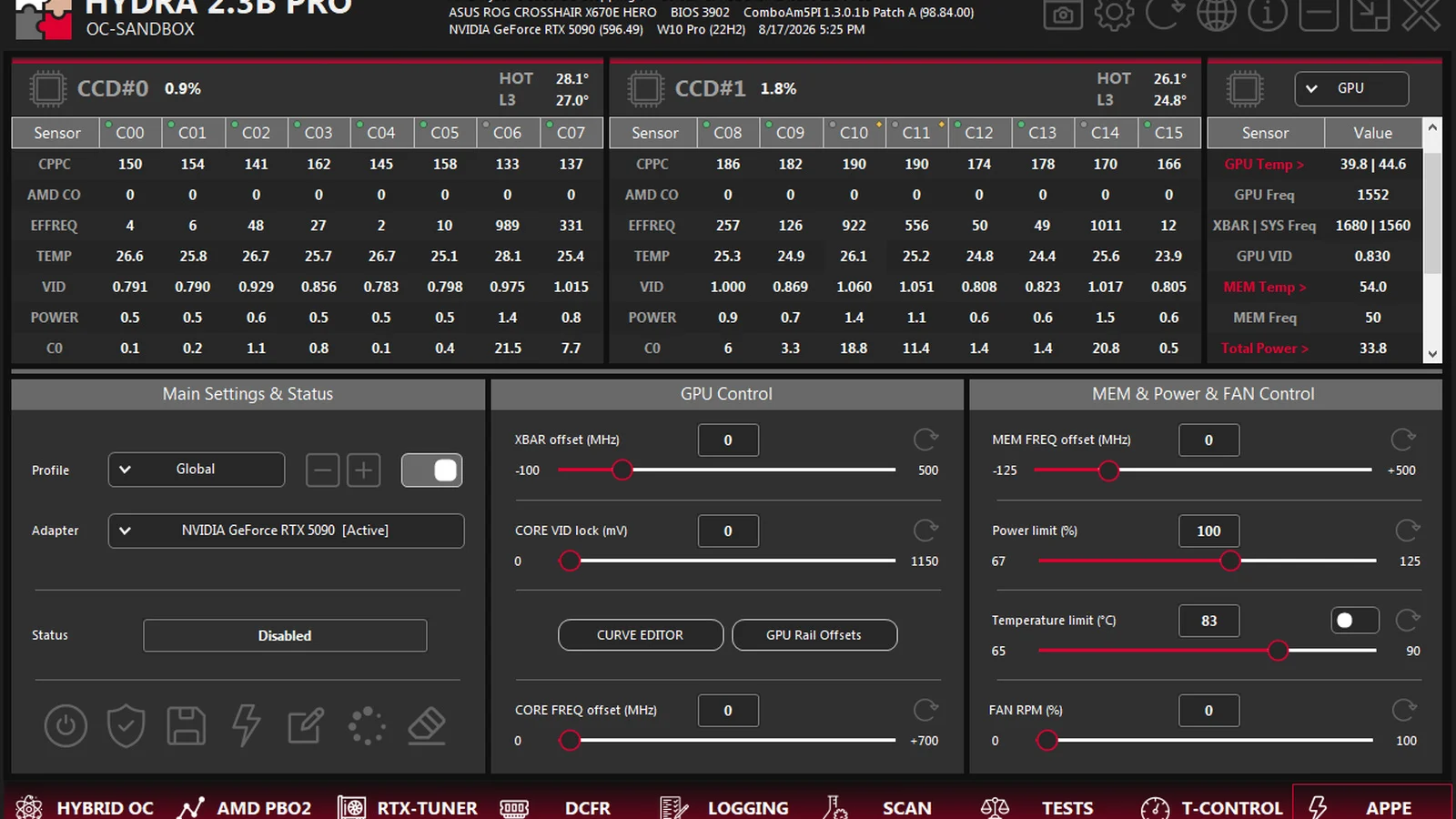Screen dimensions: 1456x819
Task: Open the globe web icon
Action: pyautogui.click(x=1217, y=15)
